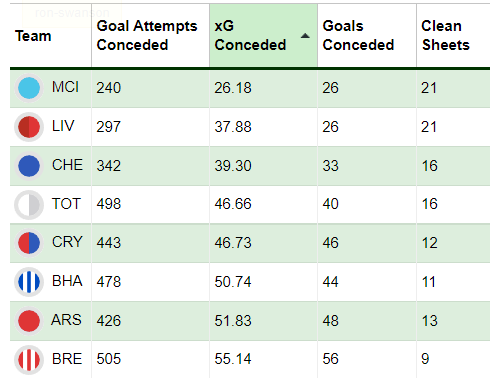Screen dimensions: 494x383
Task: Click the CHE blue team badge
Action: (x=29, y=166)
